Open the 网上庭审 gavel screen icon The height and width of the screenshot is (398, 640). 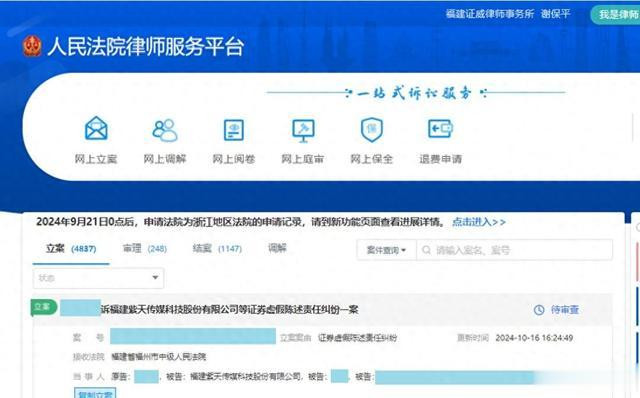303,130
